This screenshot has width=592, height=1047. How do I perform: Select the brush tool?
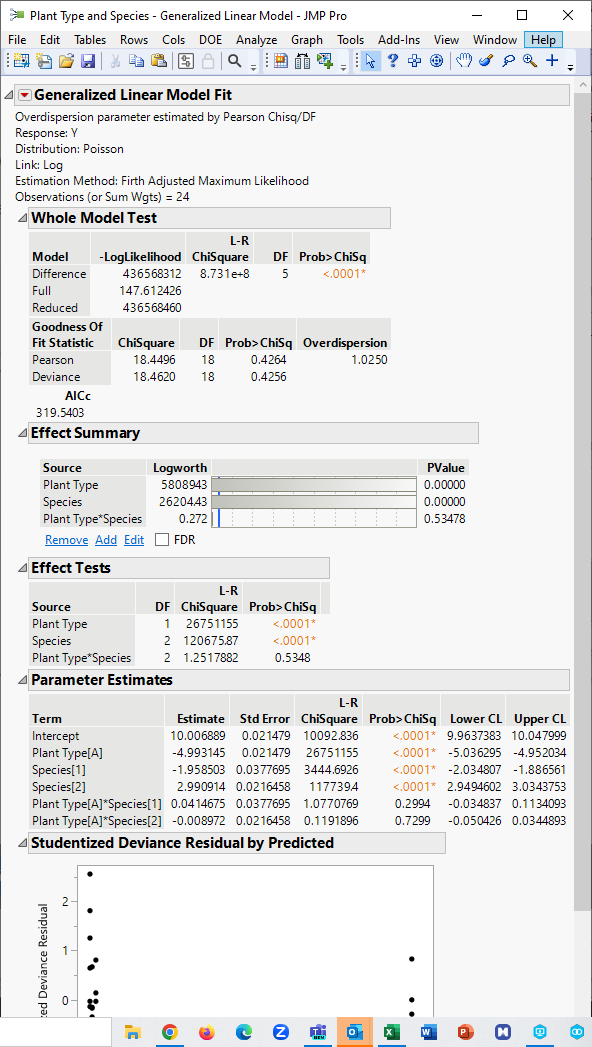pos(486,61)
